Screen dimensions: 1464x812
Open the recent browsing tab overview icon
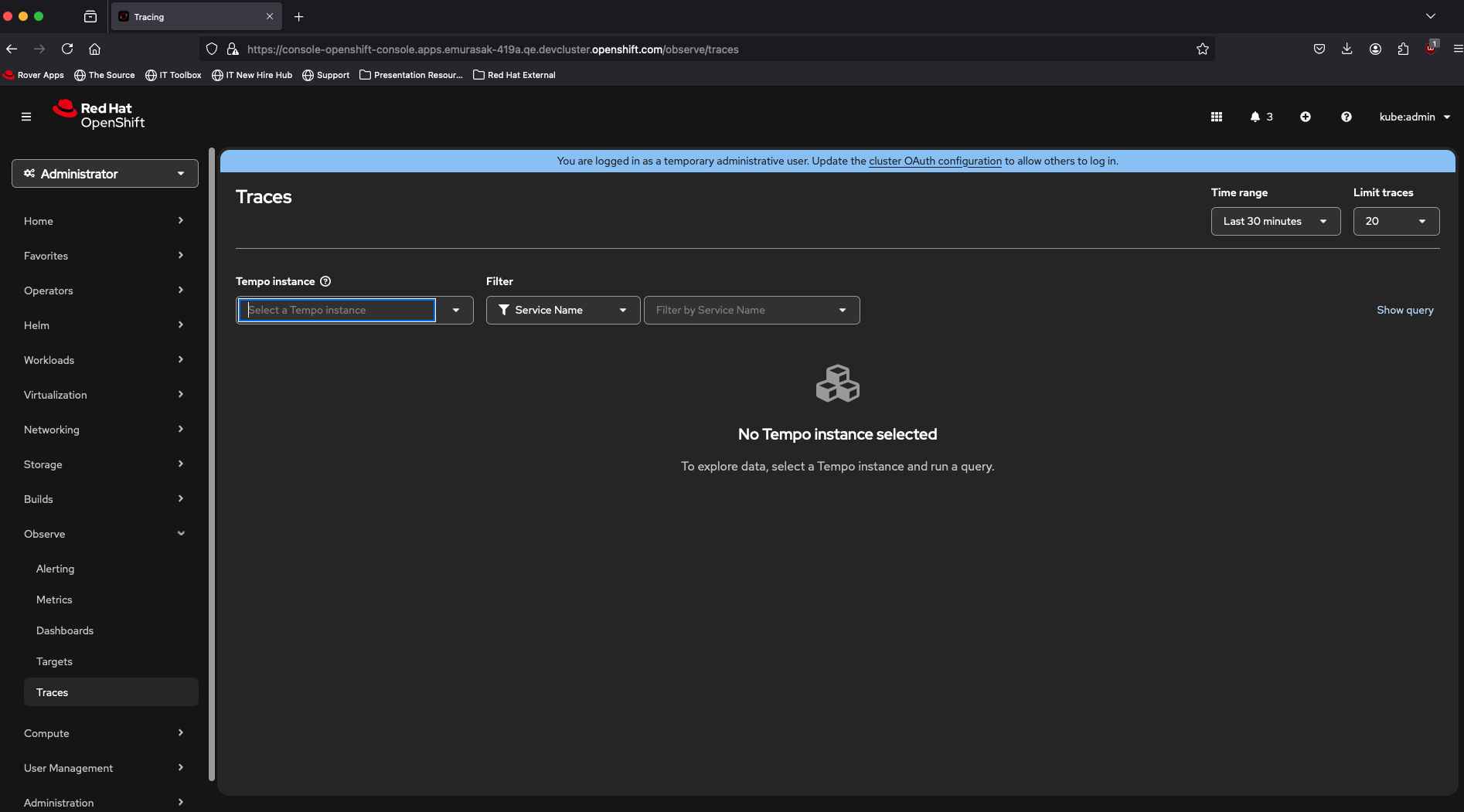coord(90,16)
